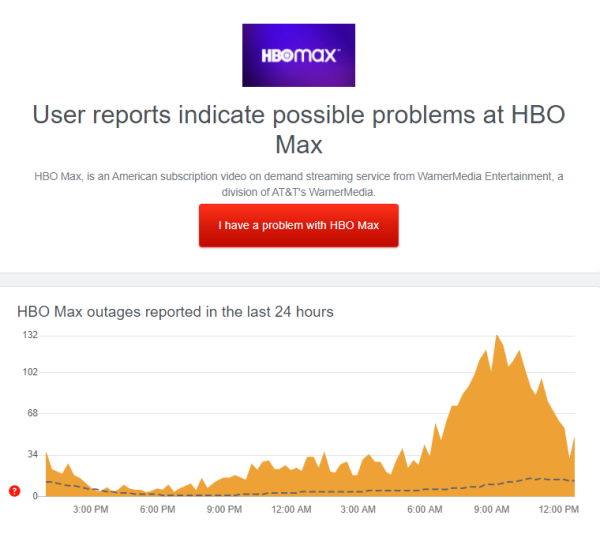This screenshot has width=600, height=538.
Task: Click the 12:00 PM label on time axis
Action: pos(558,509)
